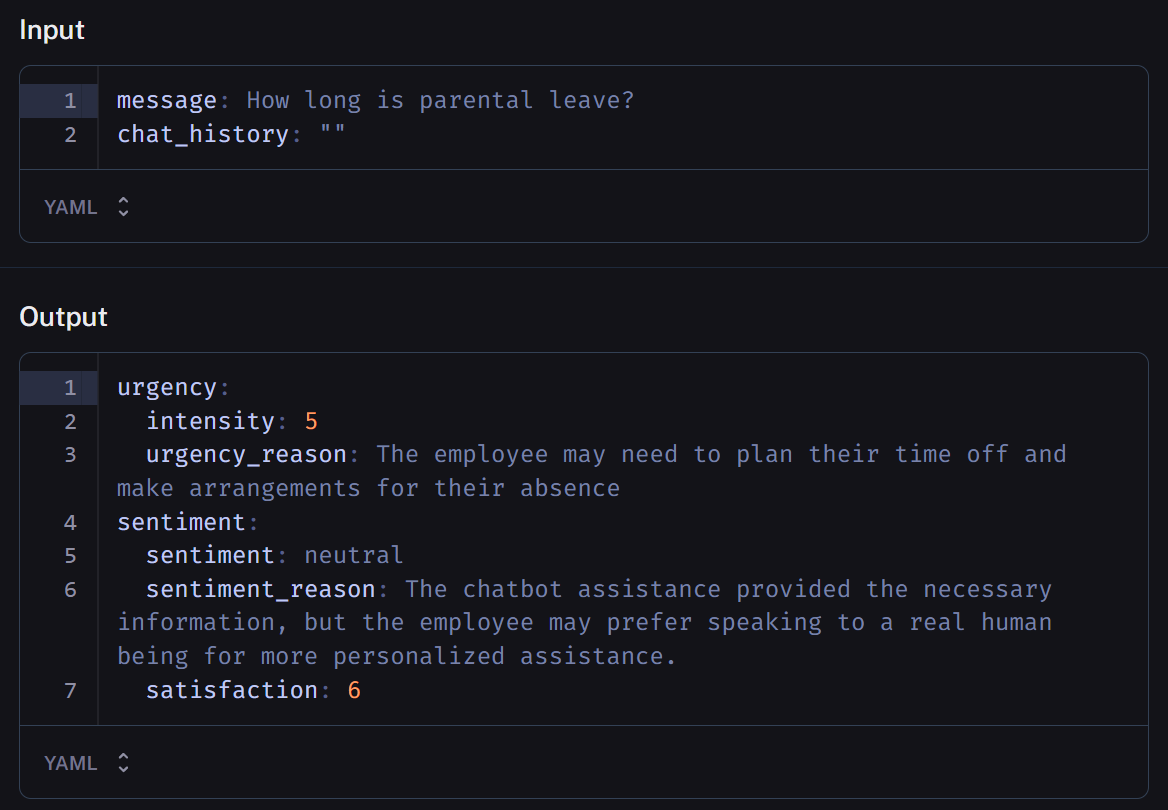
Task: Click the neutral sentiment value
Action: tap(353, 555)
